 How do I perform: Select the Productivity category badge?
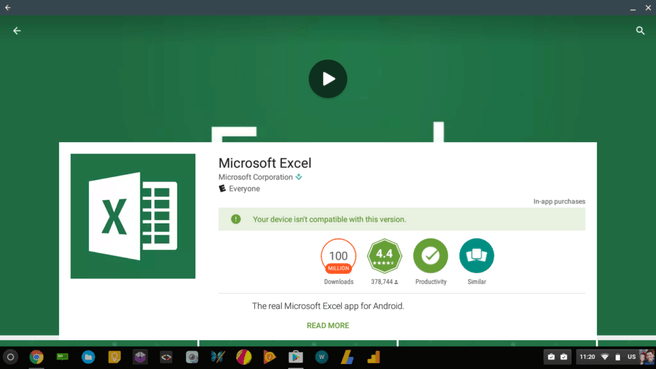point(430,256)
